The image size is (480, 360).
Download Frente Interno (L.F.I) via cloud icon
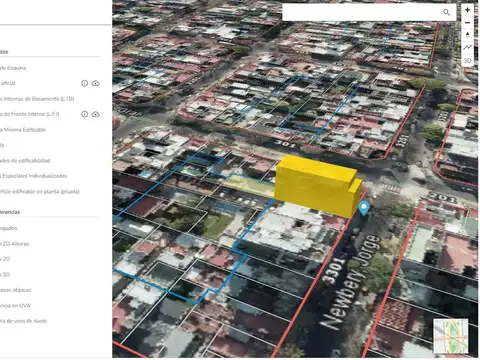pyautogui.click(x=95, y=114)
